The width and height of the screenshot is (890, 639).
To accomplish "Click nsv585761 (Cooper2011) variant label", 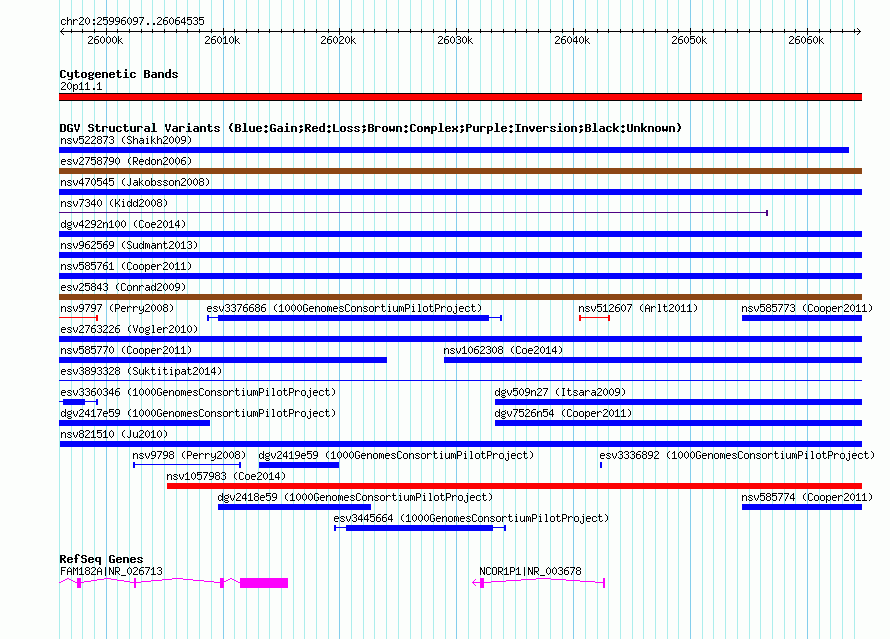I will tap(126, 266).
